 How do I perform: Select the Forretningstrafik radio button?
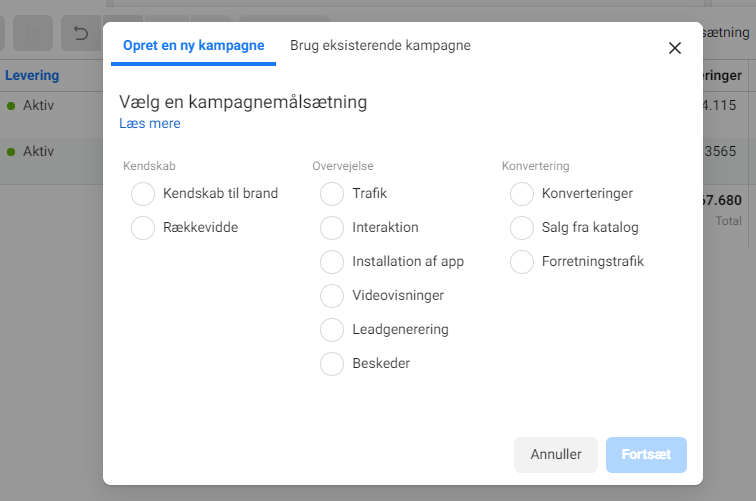[522, 262]
